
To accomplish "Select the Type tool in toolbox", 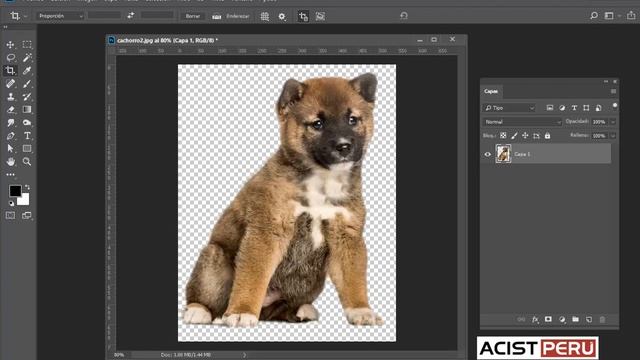I will pyautogui.click(x=27, y=136).
